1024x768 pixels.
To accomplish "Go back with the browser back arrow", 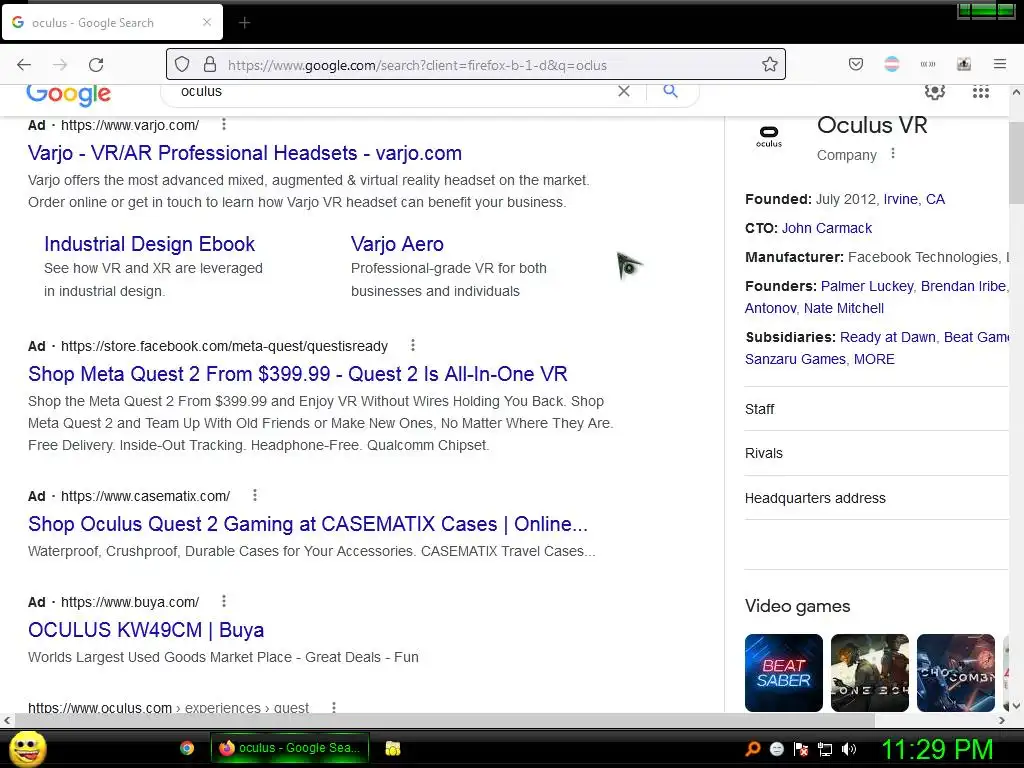I will [24, 65].
